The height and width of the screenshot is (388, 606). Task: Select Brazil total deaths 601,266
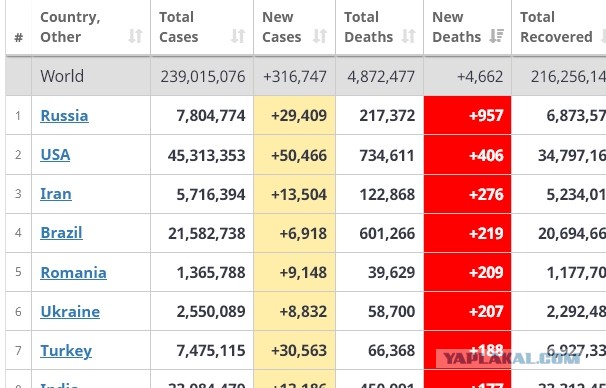[387, 233]
